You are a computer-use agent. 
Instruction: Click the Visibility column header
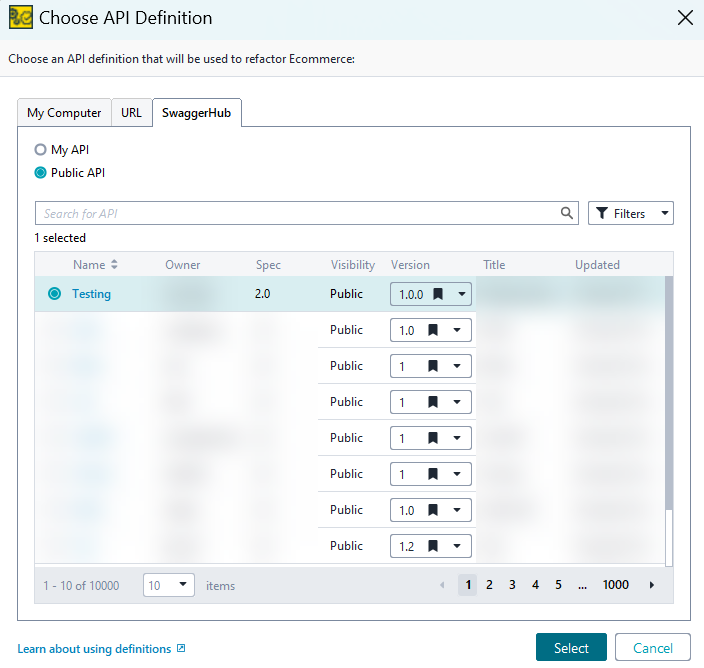tap(353, 265)
